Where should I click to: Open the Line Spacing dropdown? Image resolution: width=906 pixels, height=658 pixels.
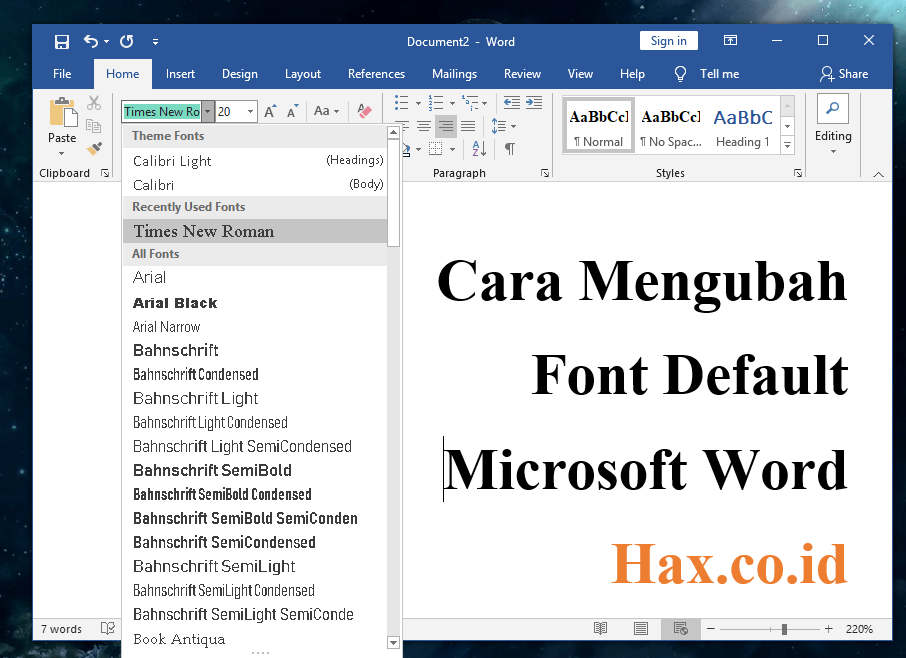click(x=501, y=125)
